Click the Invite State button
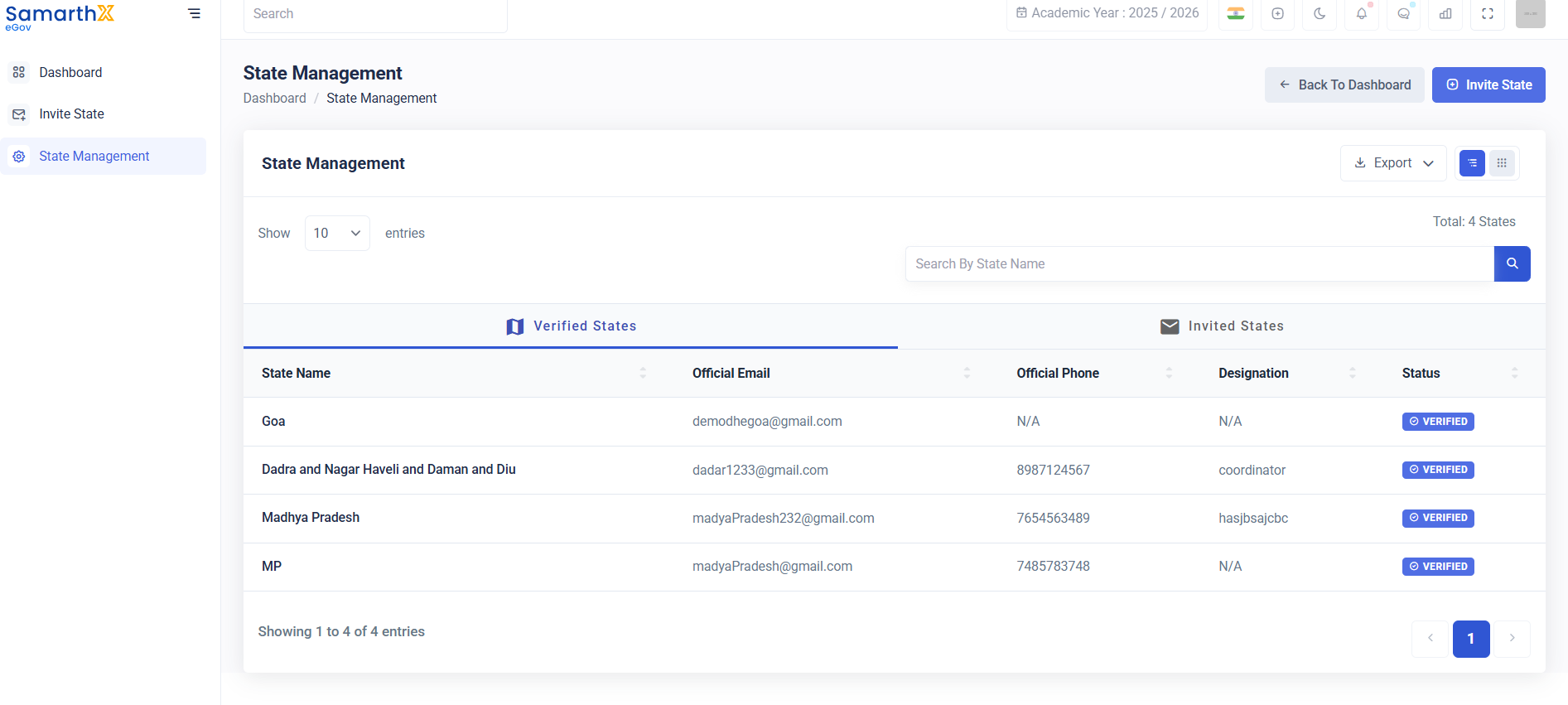 click(x=1488, y=85)
